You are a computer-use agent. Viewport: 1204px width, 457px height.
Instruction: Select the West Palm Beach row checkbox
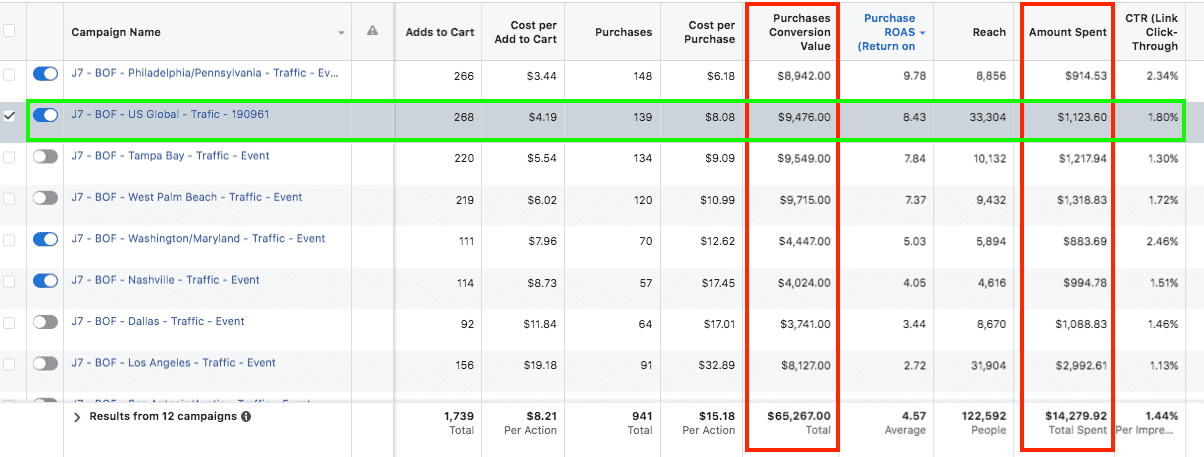[x=10, y=198]
